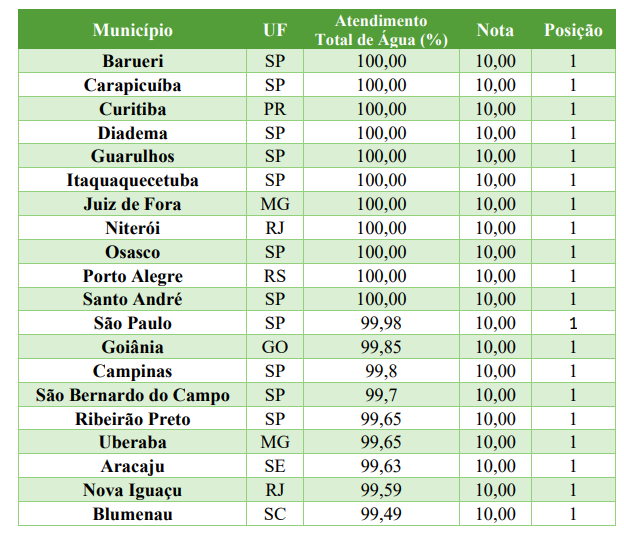Select the SE state cell

point(275,466)
